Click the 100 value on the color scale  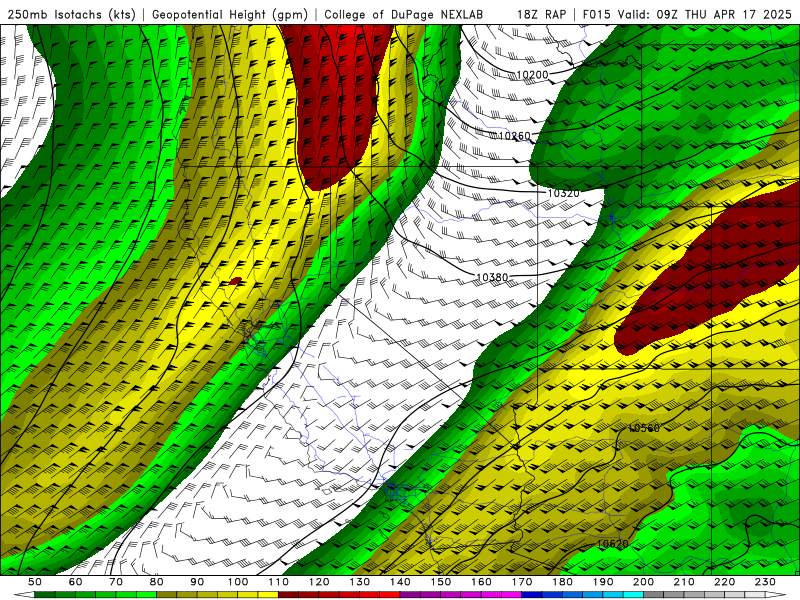click(x=238, y=582)
